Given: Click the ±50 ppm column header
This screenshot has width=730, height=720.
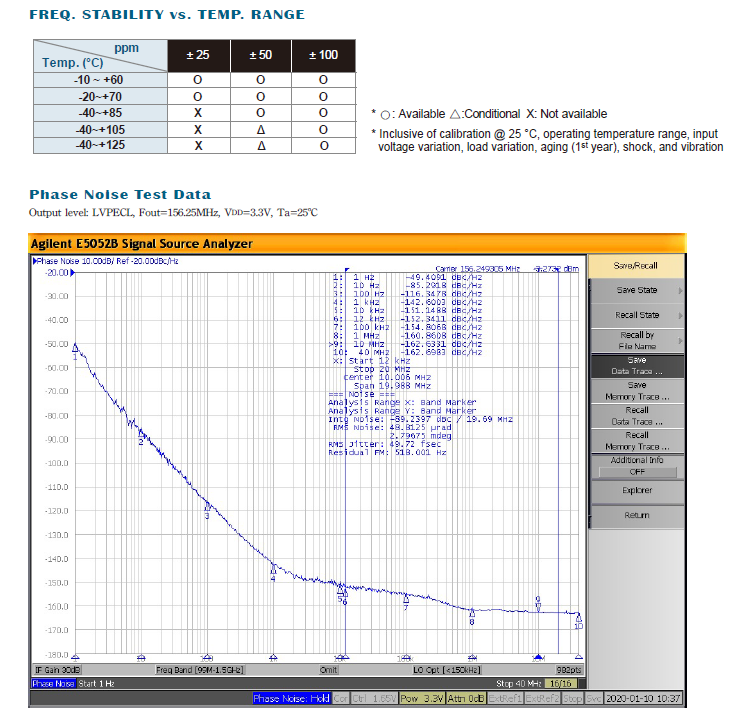Looking at the screenshot, I should click(x=261, y=55).
